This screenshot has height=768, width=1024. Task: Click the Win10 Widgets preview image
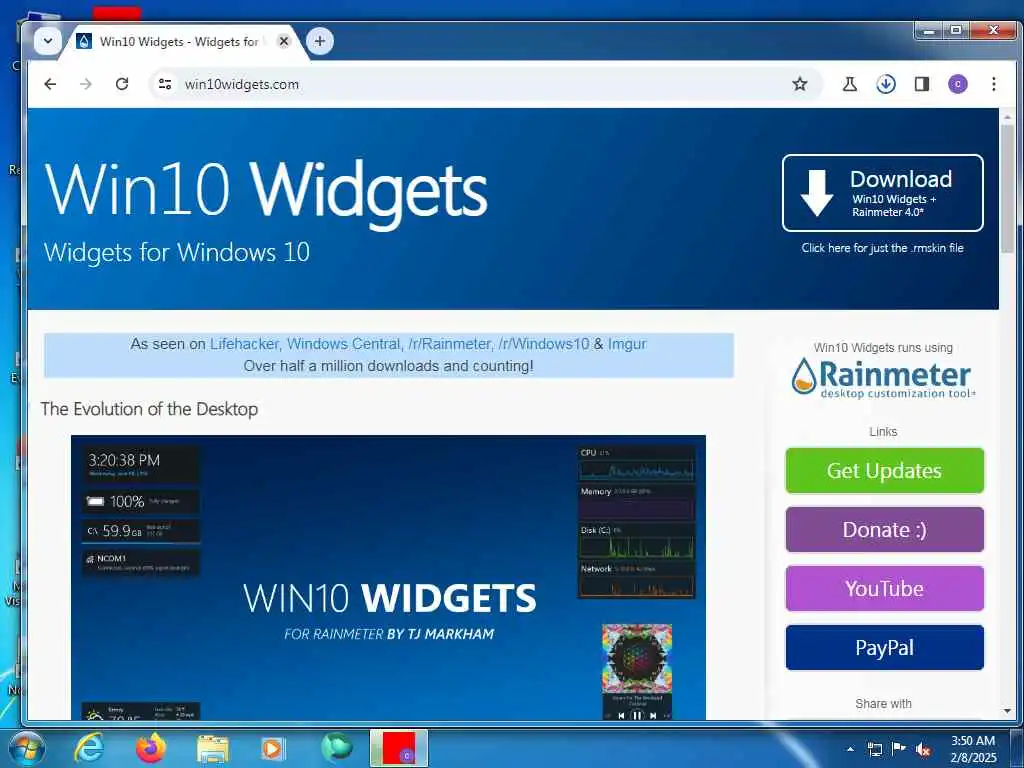[x=389, y=577]
